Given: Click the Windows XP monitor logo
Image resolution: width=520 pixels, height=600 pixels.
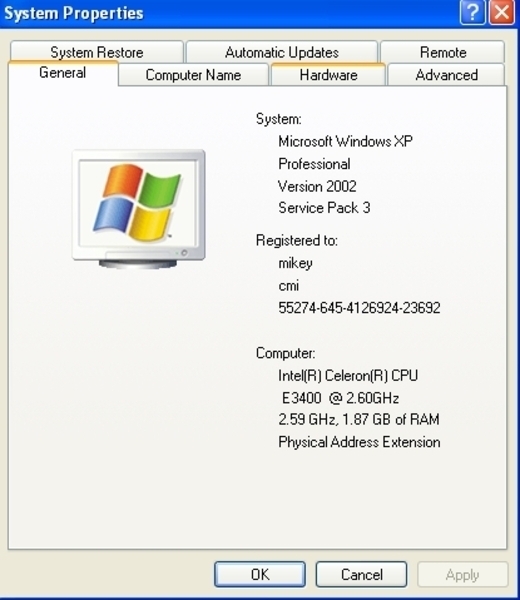Looking at the screenshot, I should (x=139, y=209).
